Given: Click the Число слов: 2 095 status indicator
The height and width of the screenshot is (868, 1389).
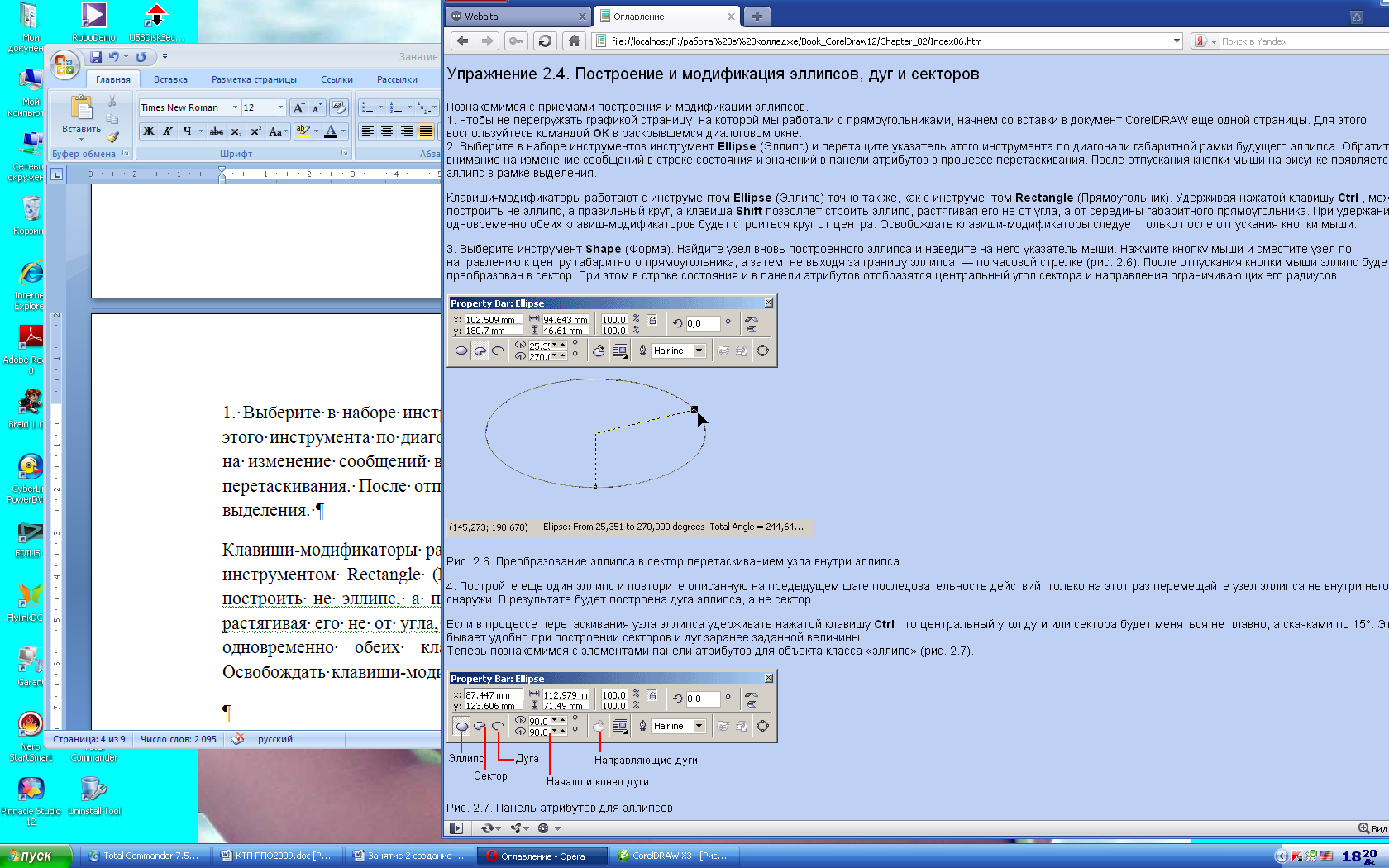Looking at the screenshot, I should pyautogui.click(x=179, y=739).
